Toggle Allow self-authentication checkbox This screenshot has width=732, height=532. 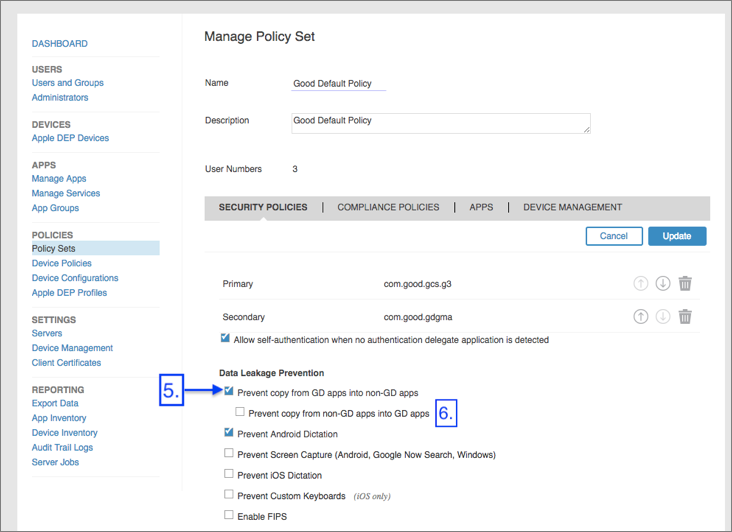[224, 339]
